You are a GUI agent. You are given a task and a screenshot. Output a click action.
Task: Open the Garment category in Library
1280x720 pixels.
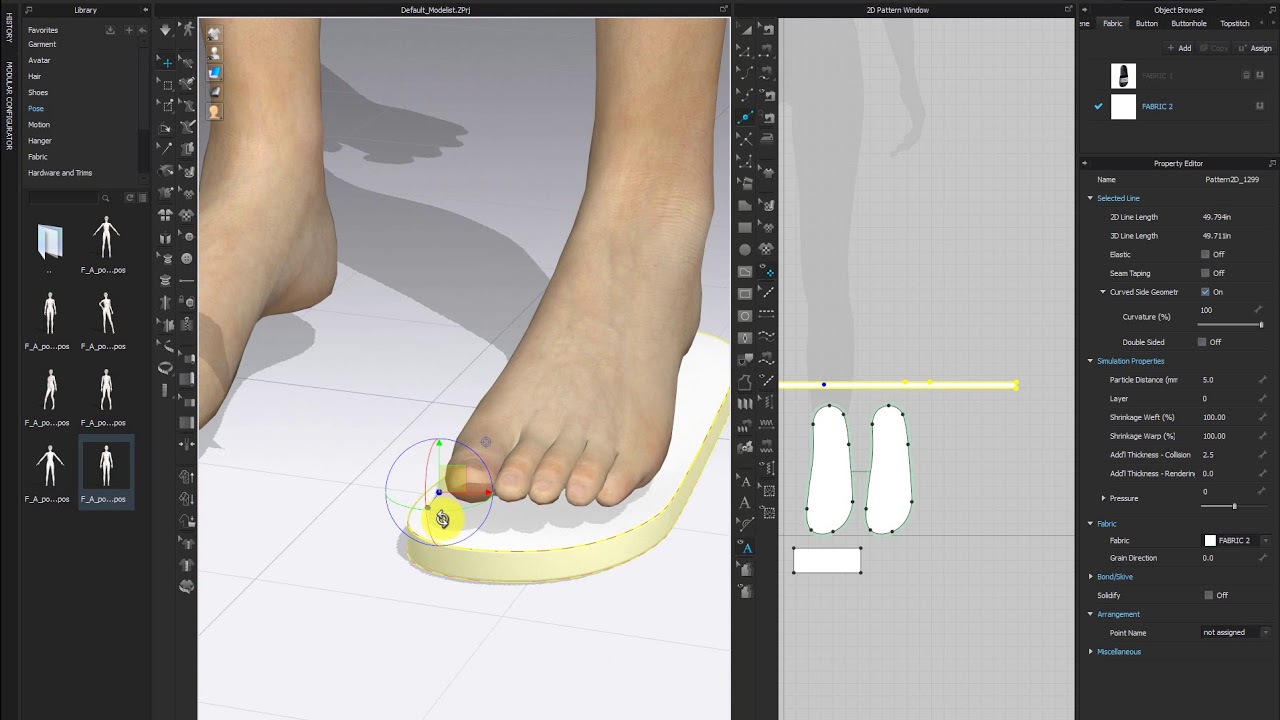coord(42,44)
